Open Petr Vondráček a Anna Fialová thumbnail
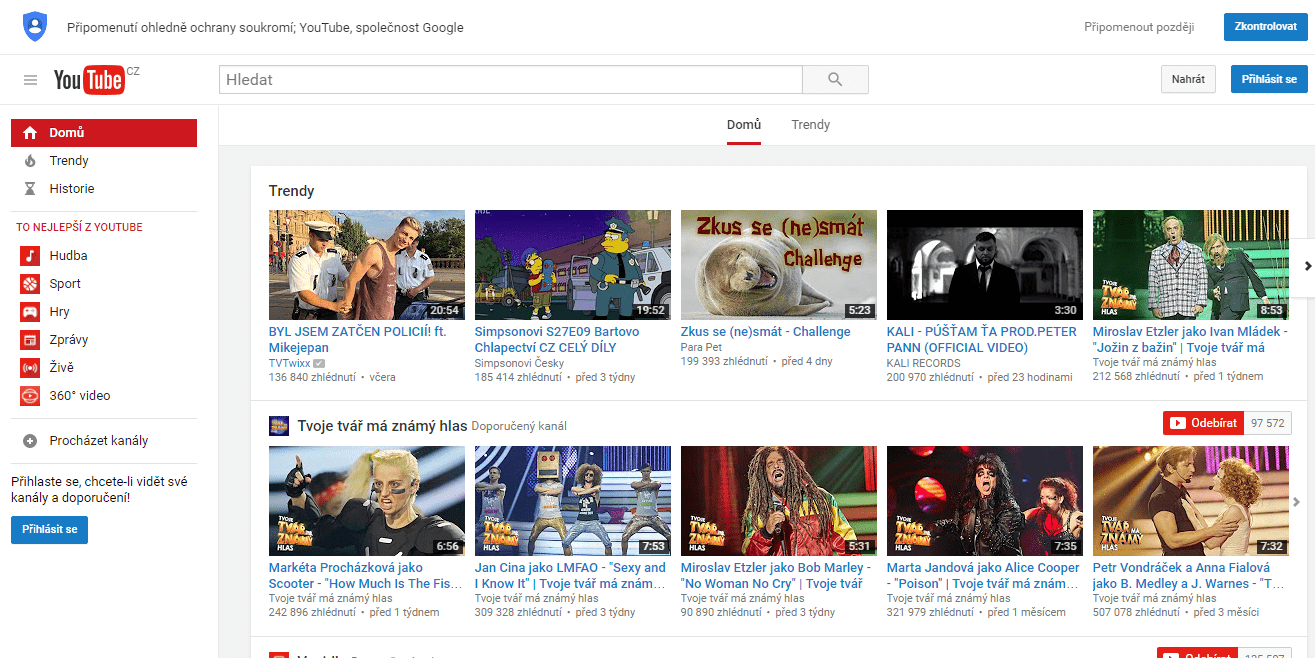 click(1191, 501)
